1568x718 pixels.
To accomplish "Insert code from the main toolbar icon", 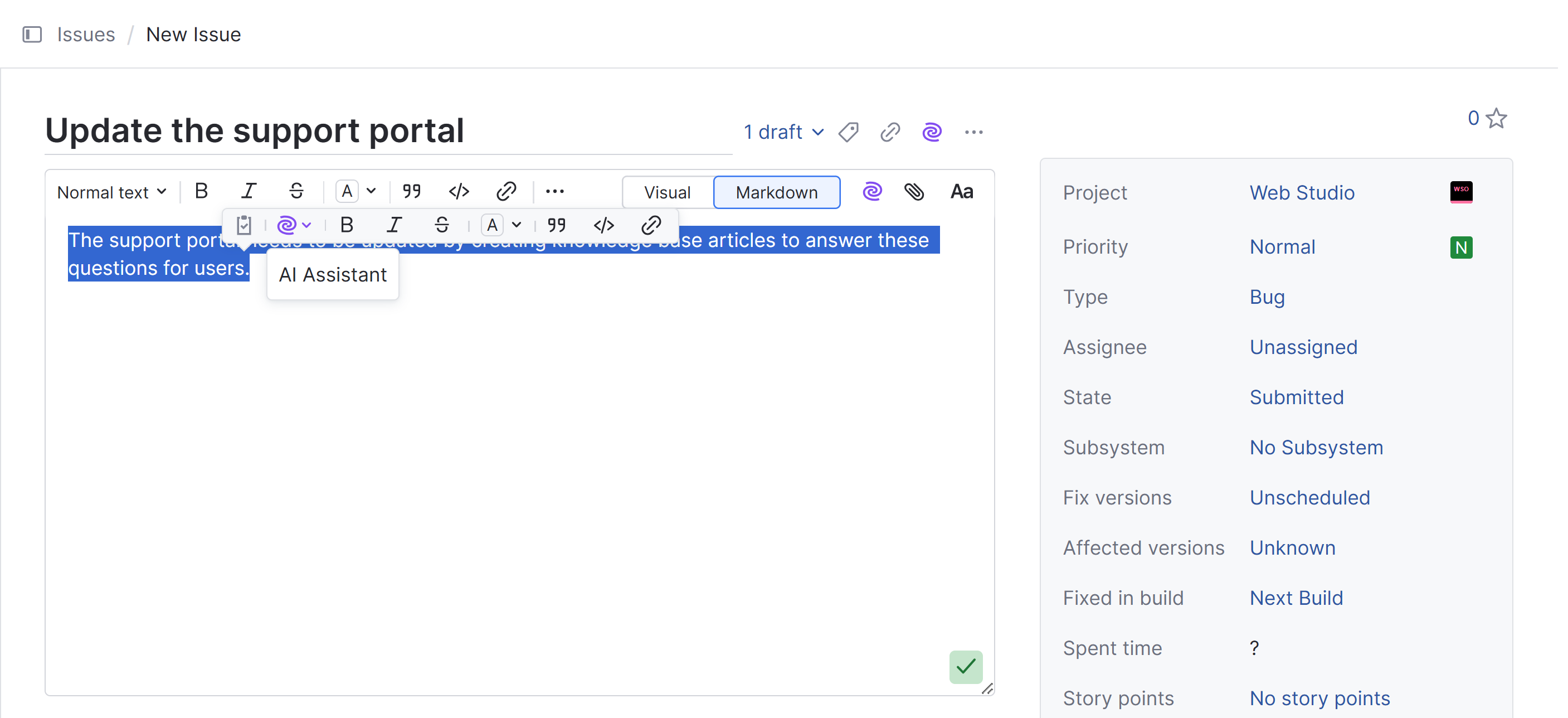I will click(459, 192).
